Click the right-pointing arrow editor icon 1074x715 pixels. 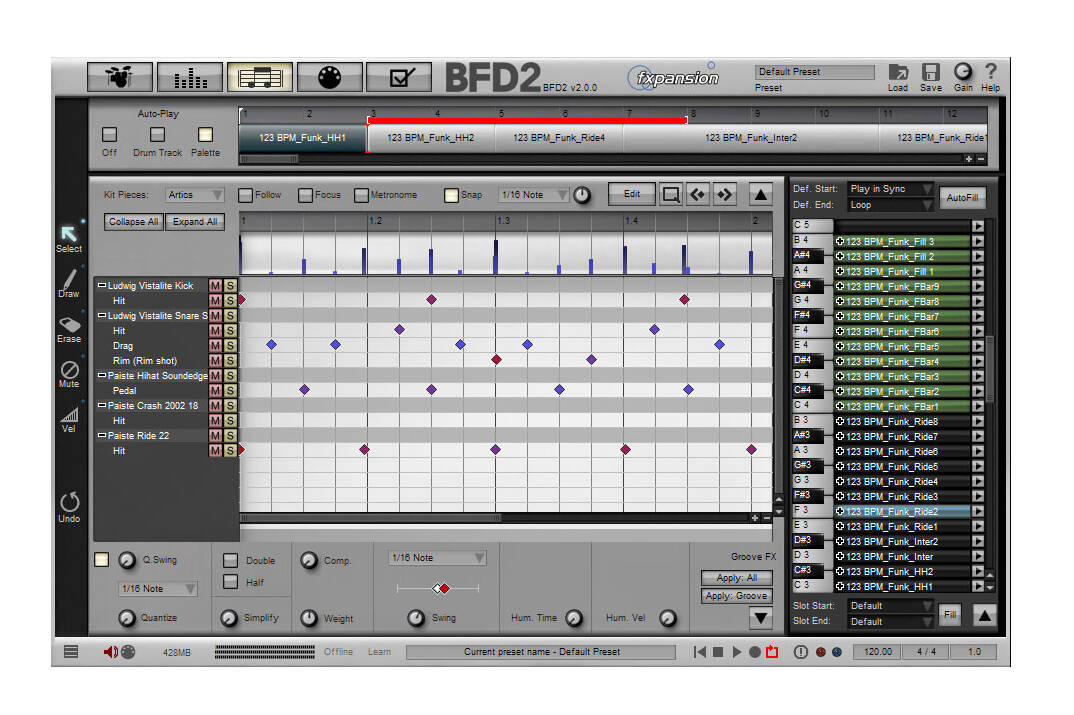pos(724,195)
